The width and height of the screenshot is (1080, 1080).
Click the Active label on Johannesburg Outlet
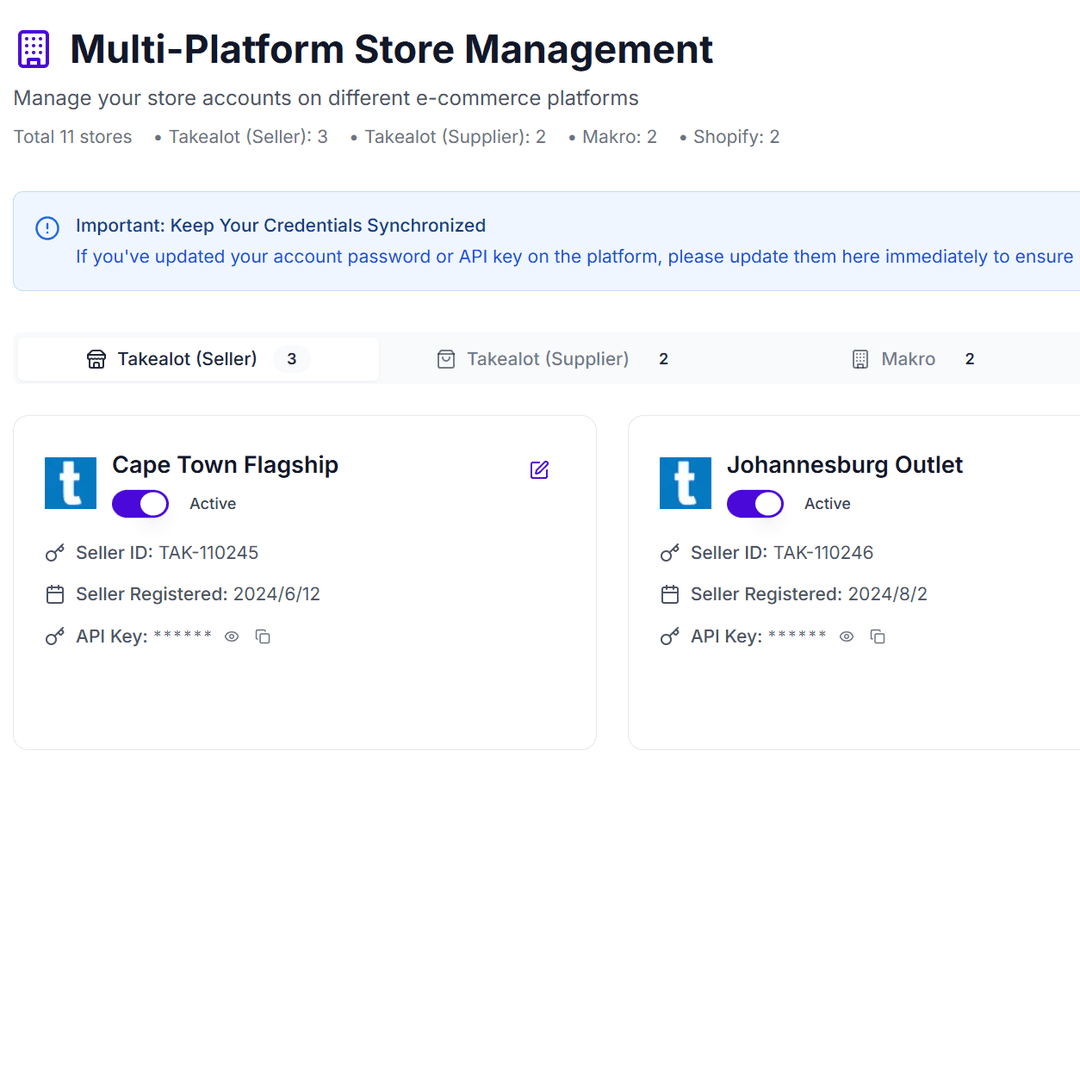[827, 503]
